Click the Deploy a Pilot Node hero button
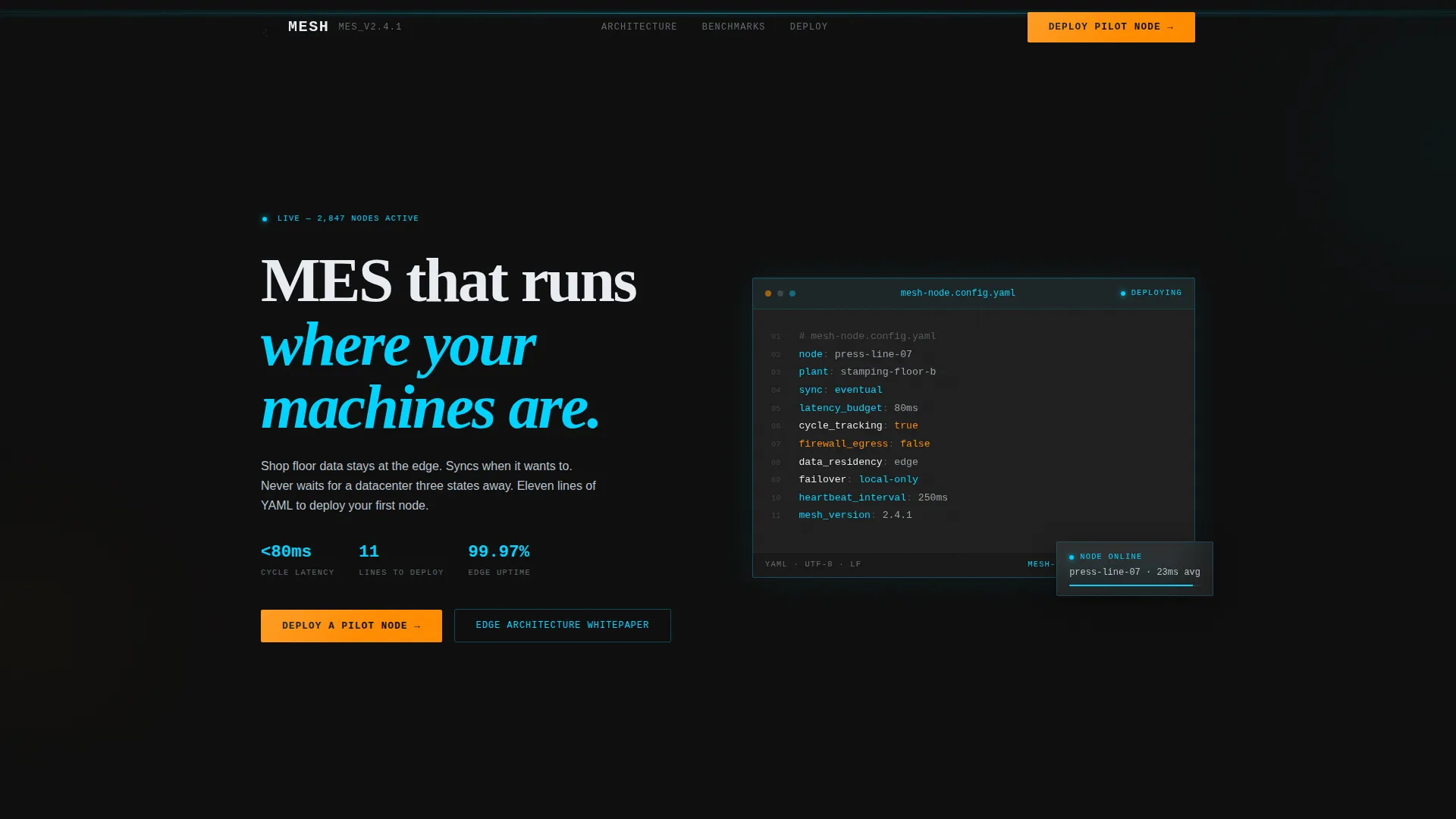 351,626
